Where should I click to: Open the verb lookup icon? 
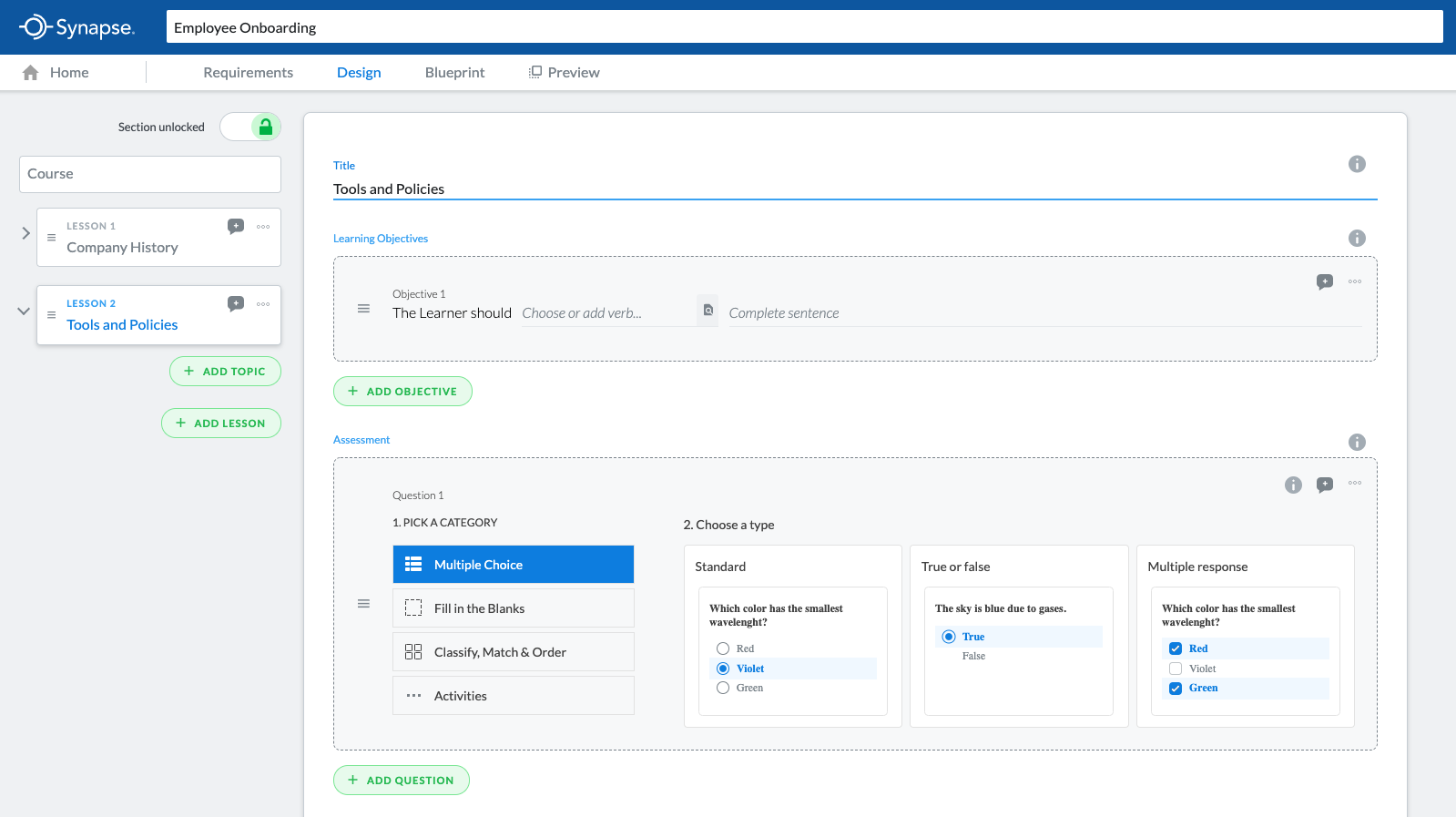click(708, 311)
